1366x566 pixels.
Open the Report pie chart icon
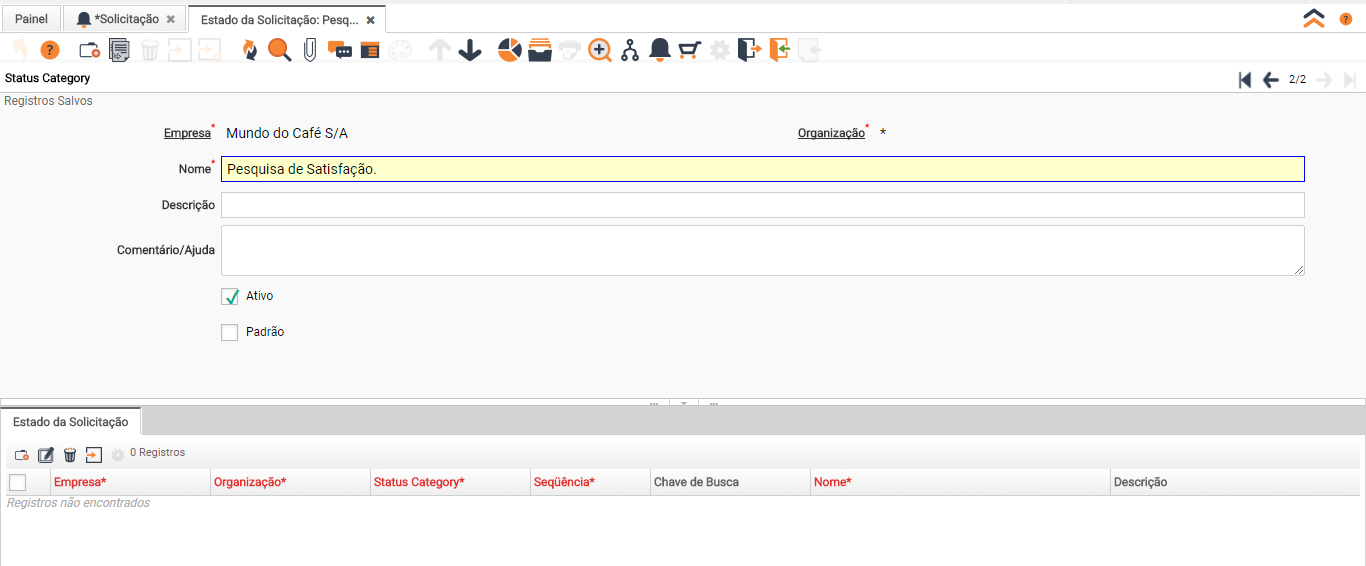click(509, 50)
